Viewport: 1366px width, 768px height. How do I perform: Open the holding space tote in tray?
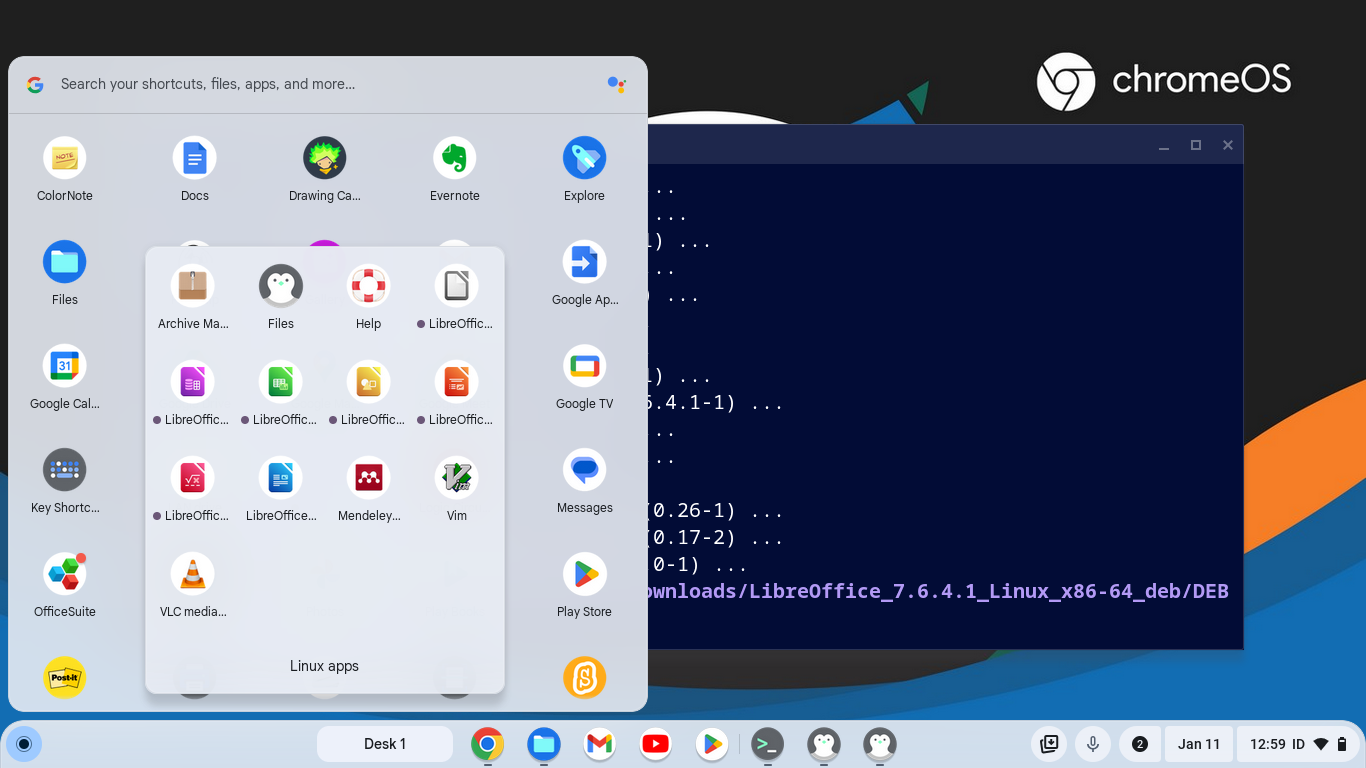[1049, 744]
